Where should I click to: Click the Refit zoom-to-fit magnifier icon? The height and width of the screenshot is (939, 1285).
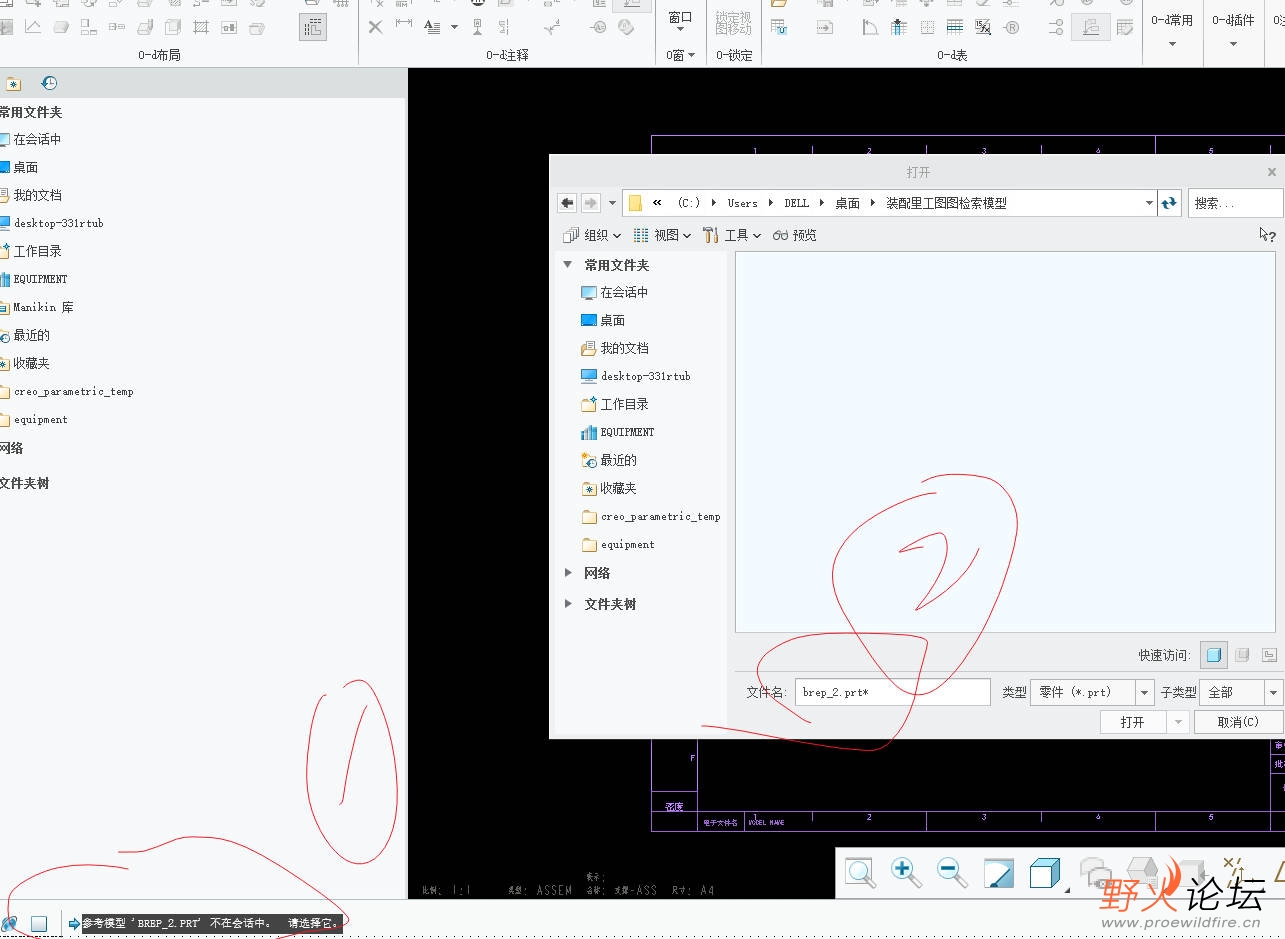[859, 872]
